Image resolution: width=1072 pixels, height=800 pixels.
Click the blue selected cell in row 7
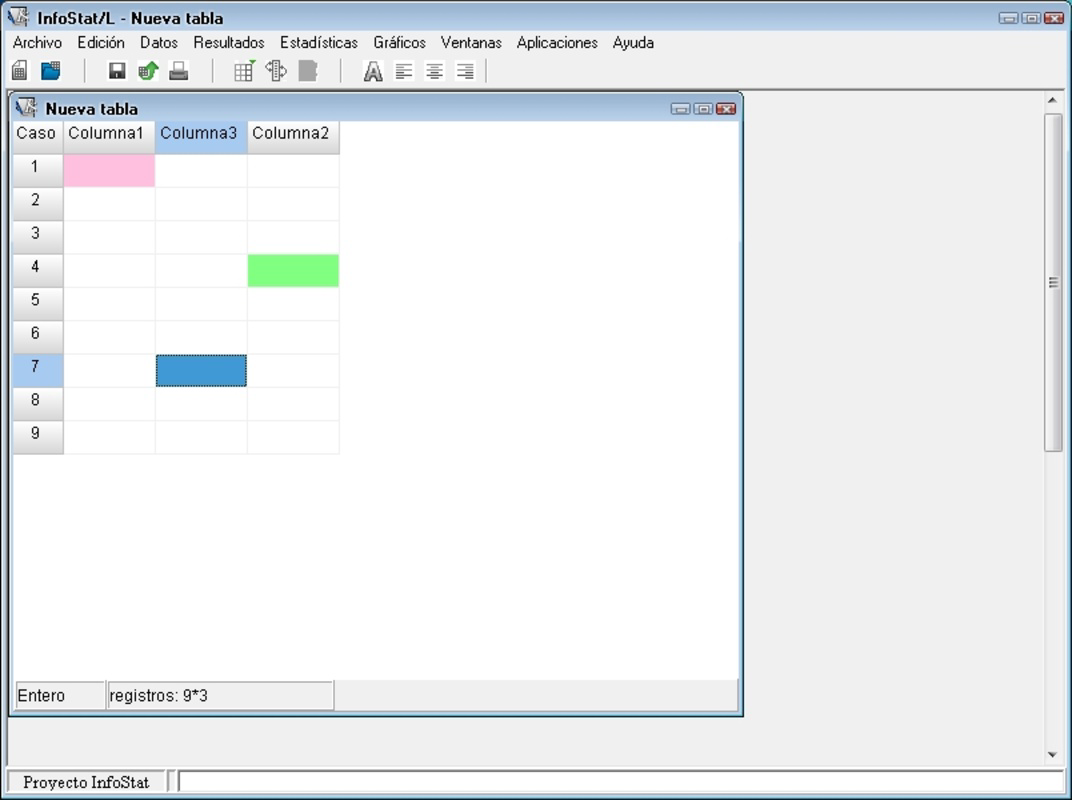point(201,371)
